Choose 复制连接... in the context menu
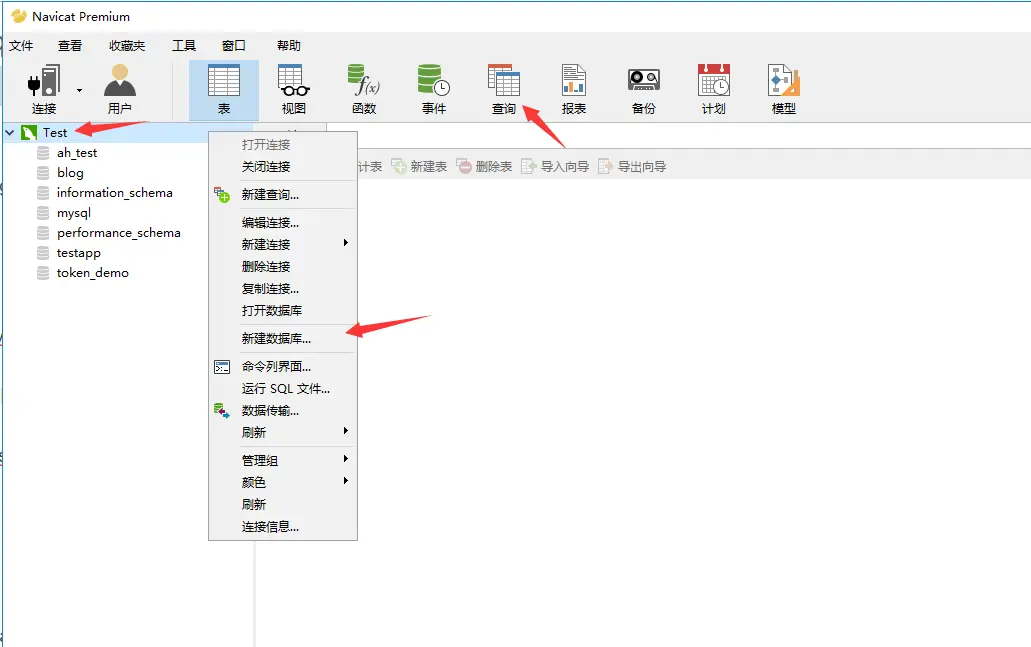 click(x=283, y=288)
